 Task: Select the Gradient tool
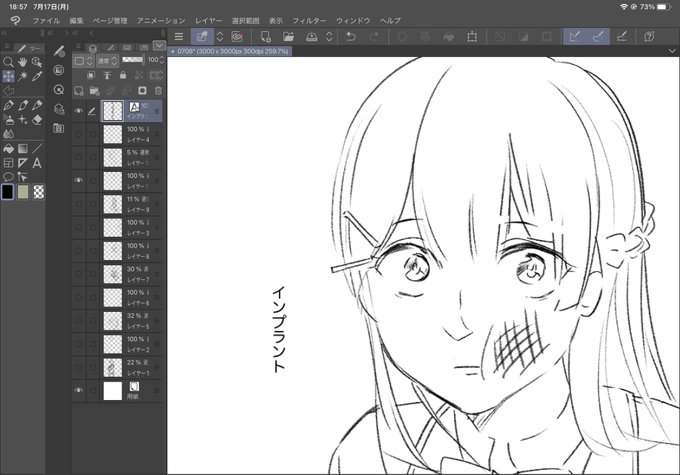pos(23,149)
